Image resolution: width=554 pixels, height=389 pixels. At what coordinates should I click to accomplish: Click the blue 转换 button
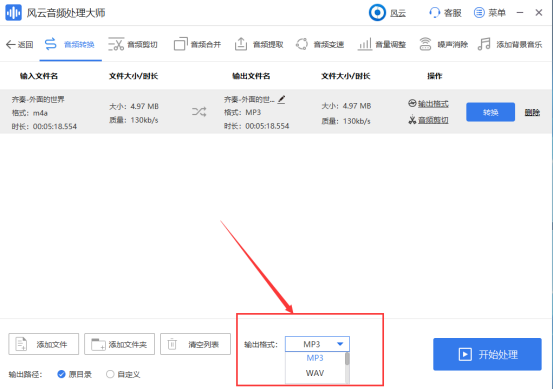point(490,112)
